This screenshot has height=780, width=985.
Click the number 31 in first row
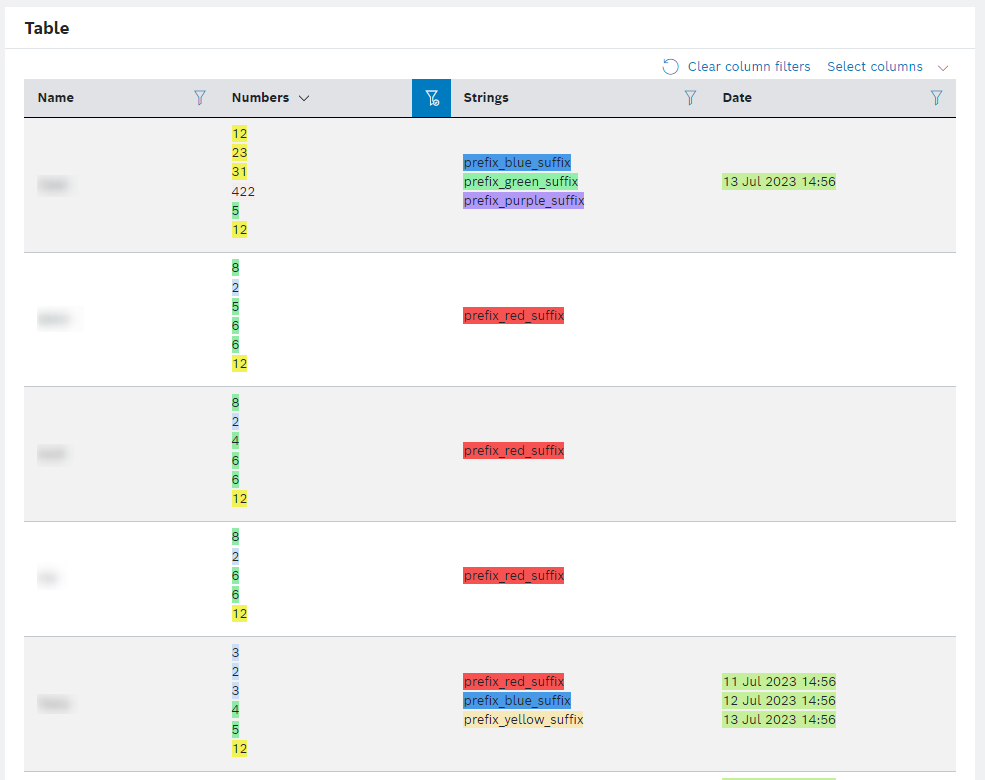[239, 172]
